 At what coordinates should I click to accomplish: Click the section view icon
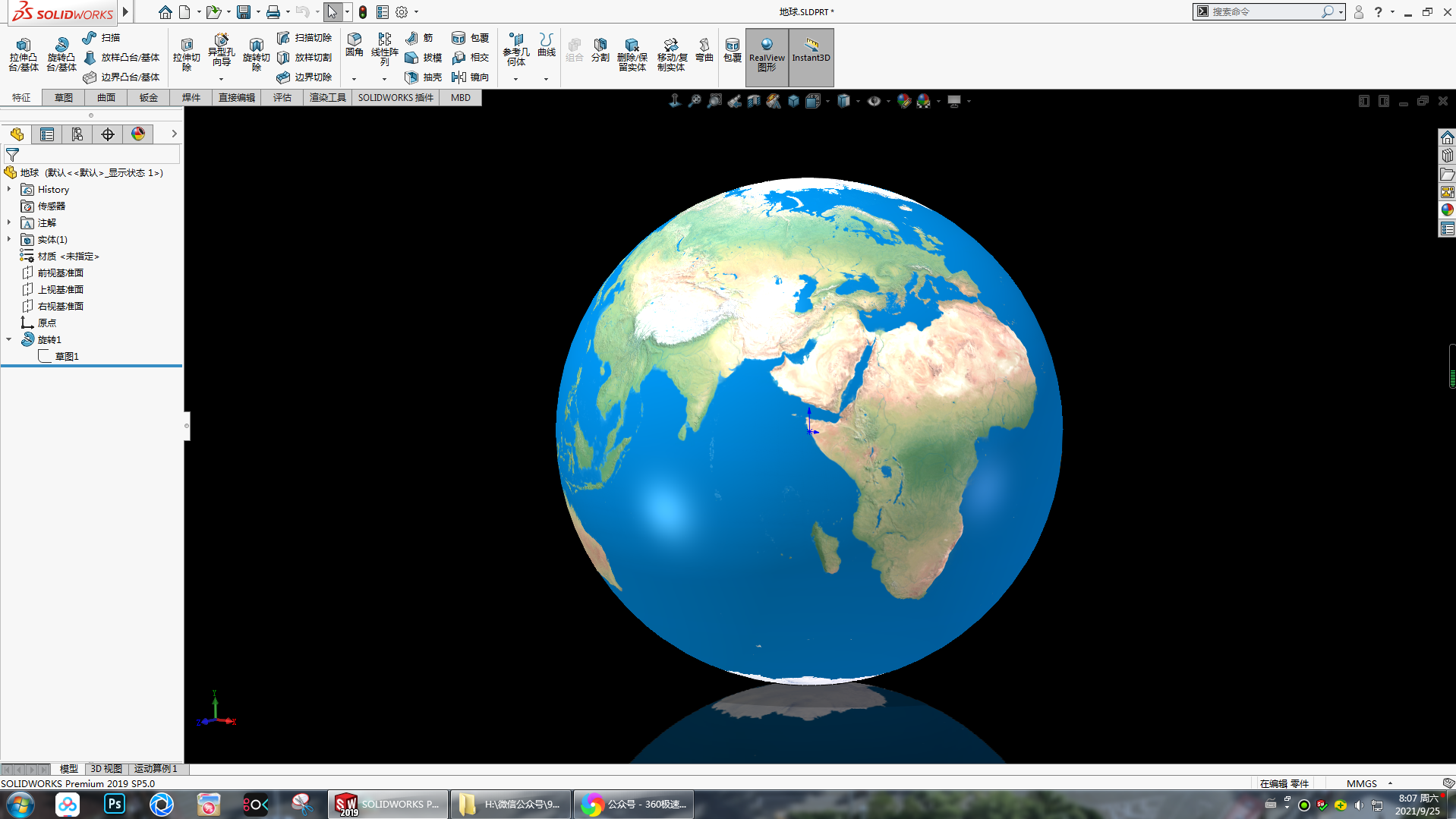coord(754,101)
